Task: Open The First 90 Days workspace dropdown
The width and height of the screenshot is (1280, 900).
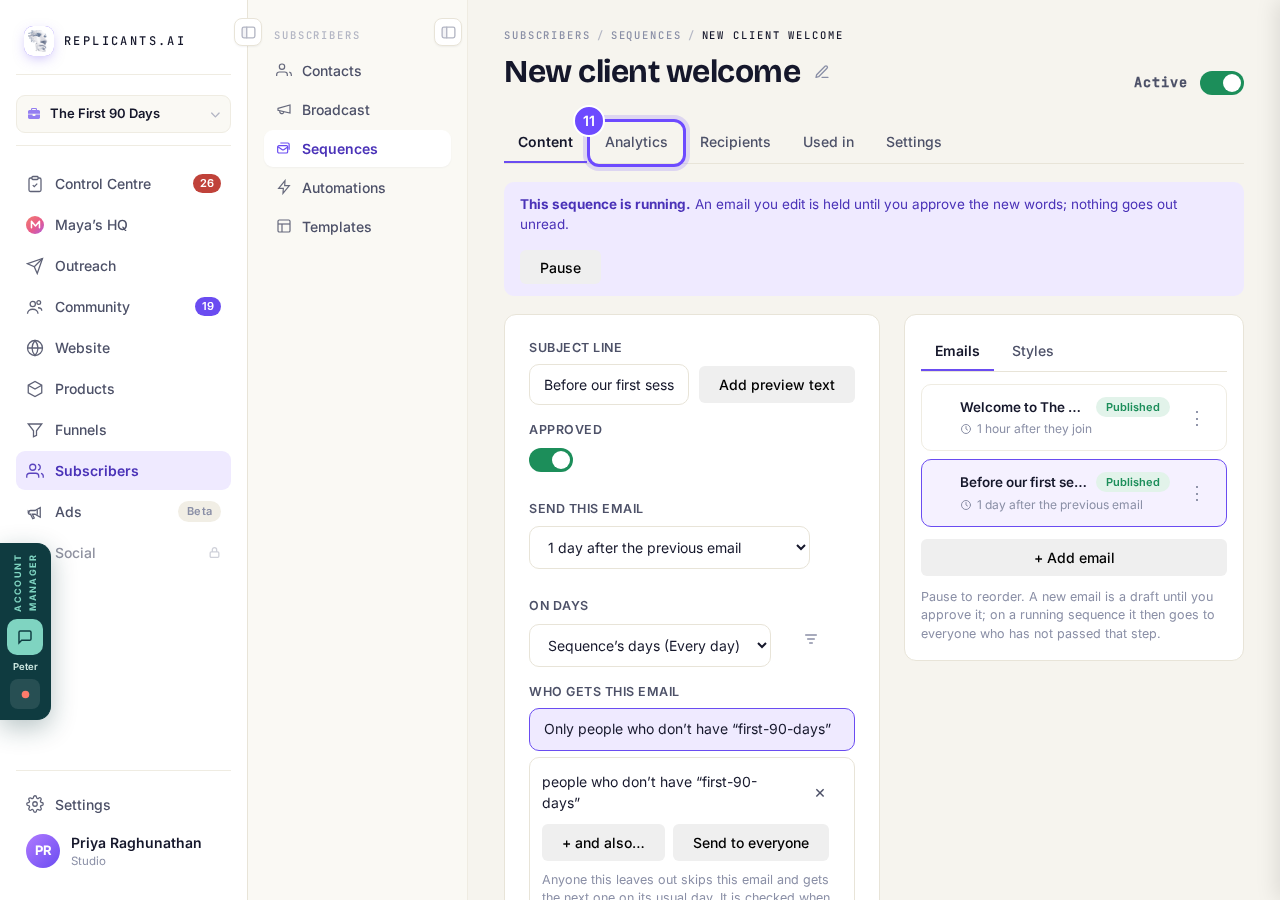Action: point(123,114)
